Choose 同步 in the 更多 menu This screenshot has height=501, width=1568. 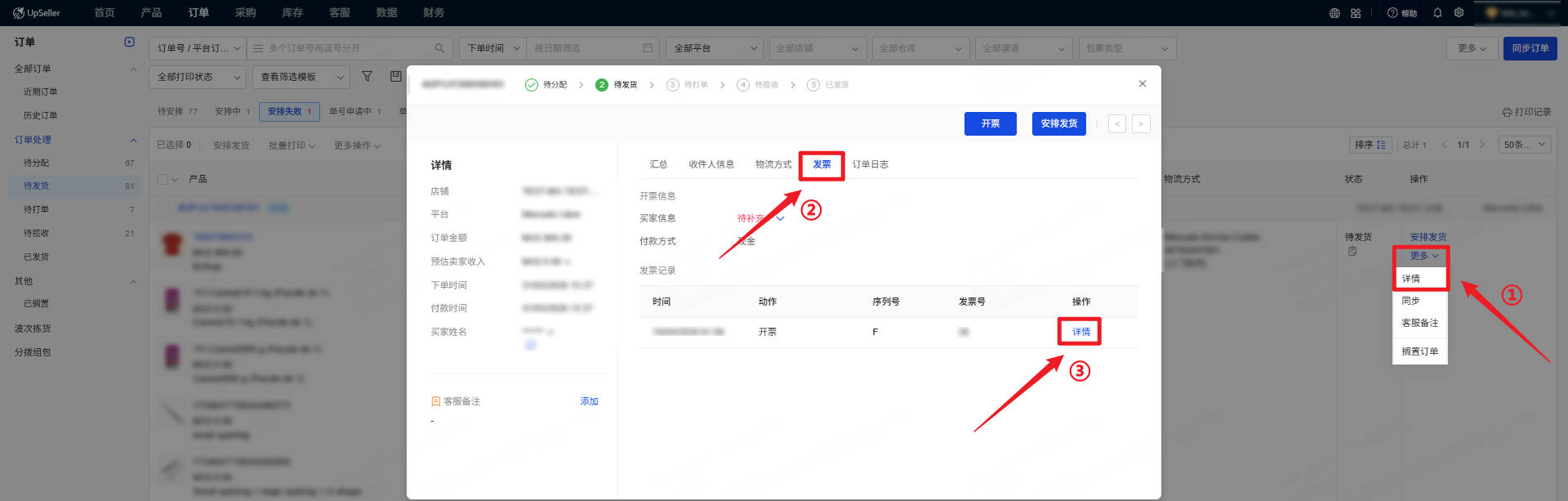click(x=1420, y=301)
